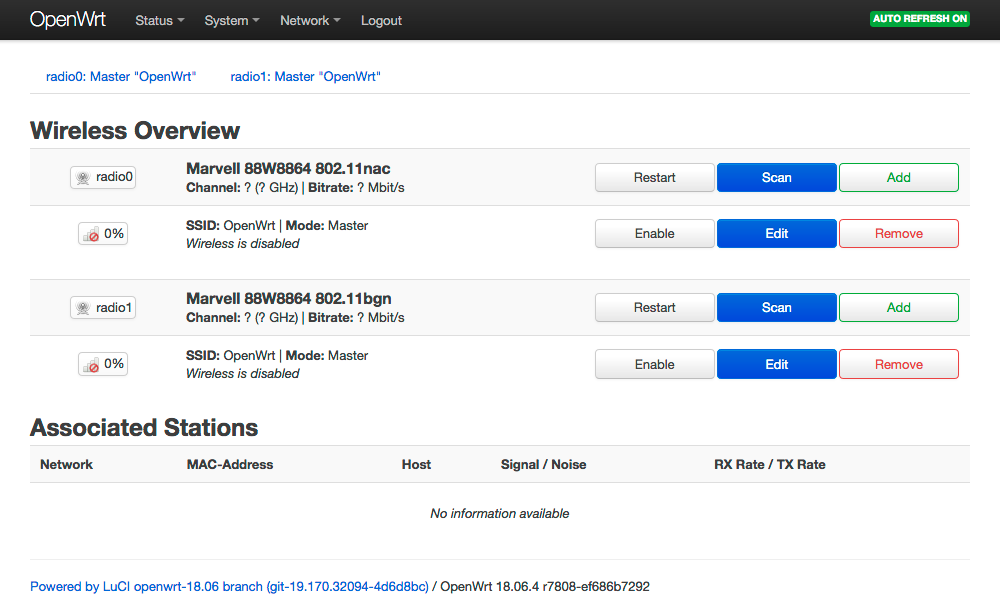Viewport: 1000px width, 610px height.
Task: Open the Powered by LuCI openwrt-18.06 link
Action: point(230,586)
